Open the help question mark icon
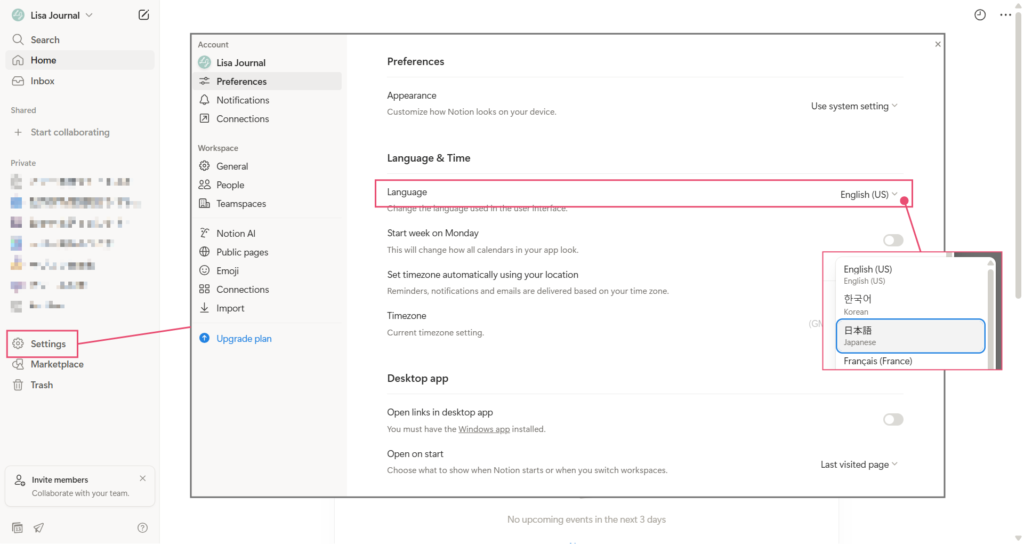 [142, 528]
